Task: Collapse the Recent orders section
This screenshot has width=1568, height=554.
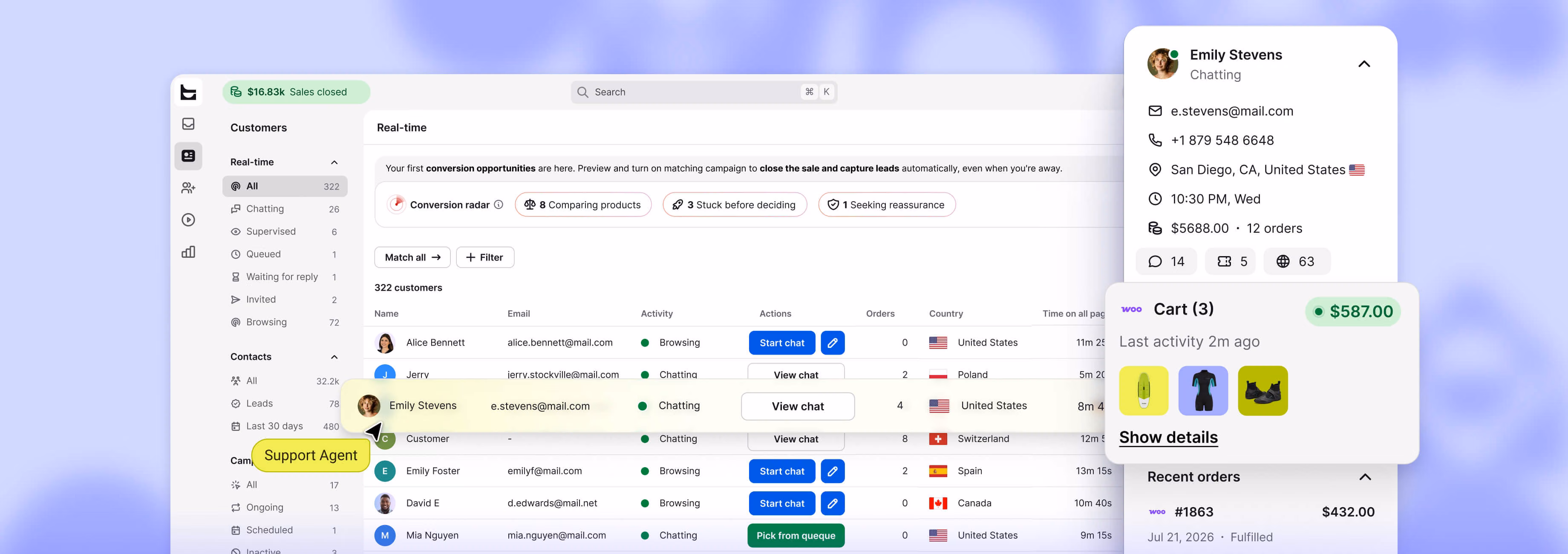Action: coord(1365,477)
